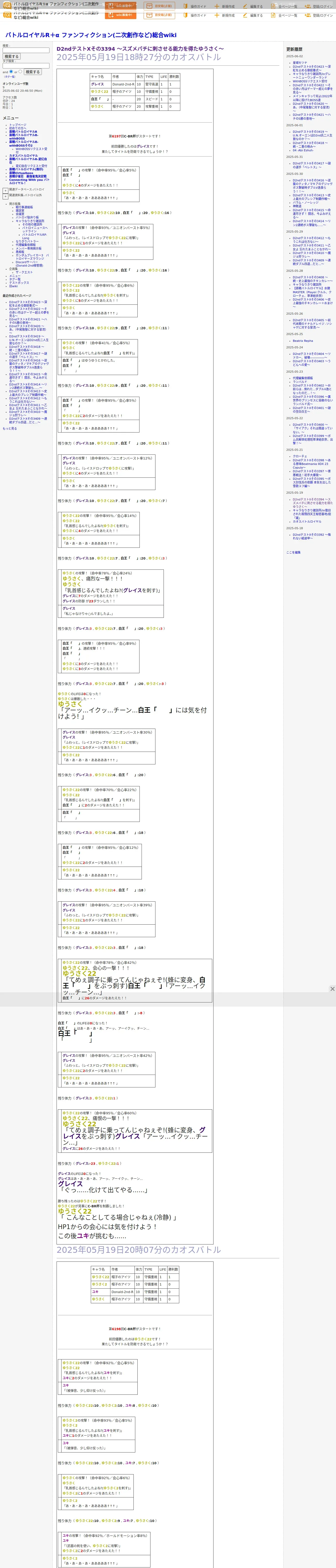Click the wiki title link バトルロイヤルR+α ファンフィクション
Screen dimensions: 336x1568
(91, 35)
